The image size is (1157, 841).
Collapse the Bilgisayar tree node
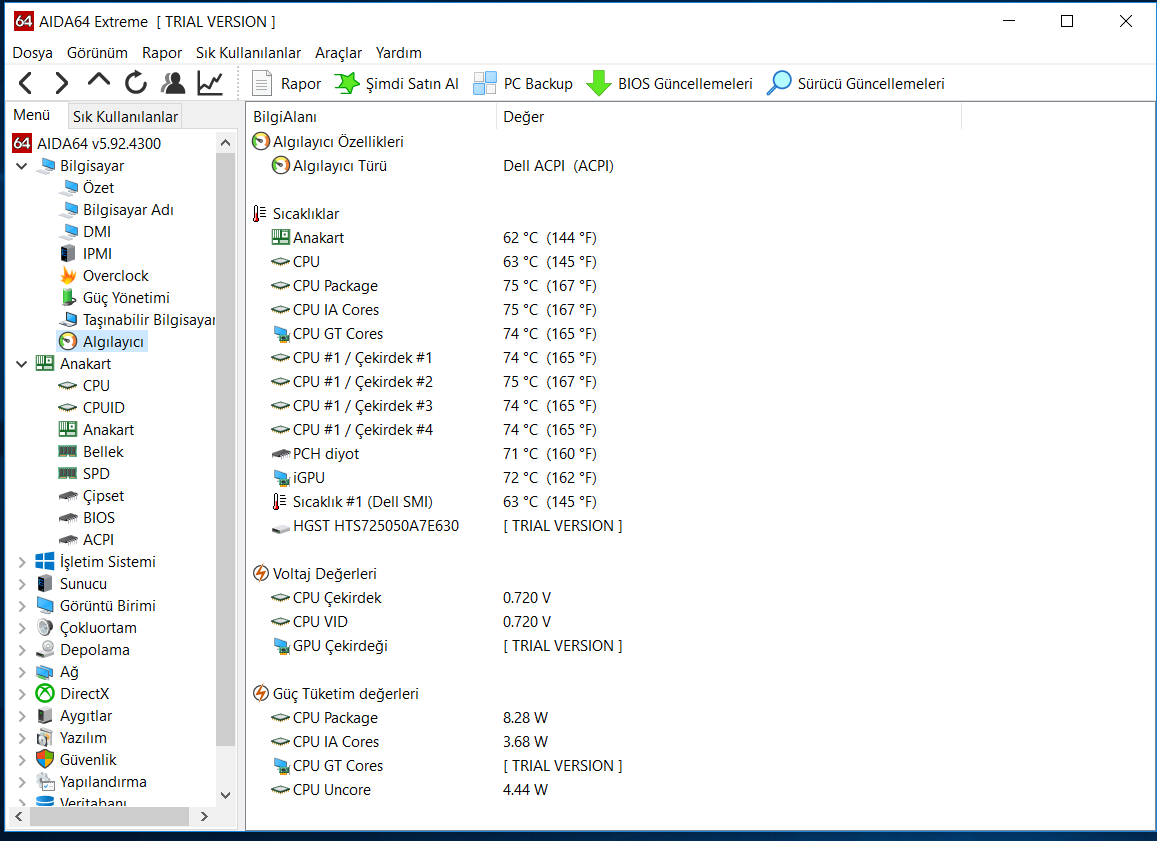point(22,166)
